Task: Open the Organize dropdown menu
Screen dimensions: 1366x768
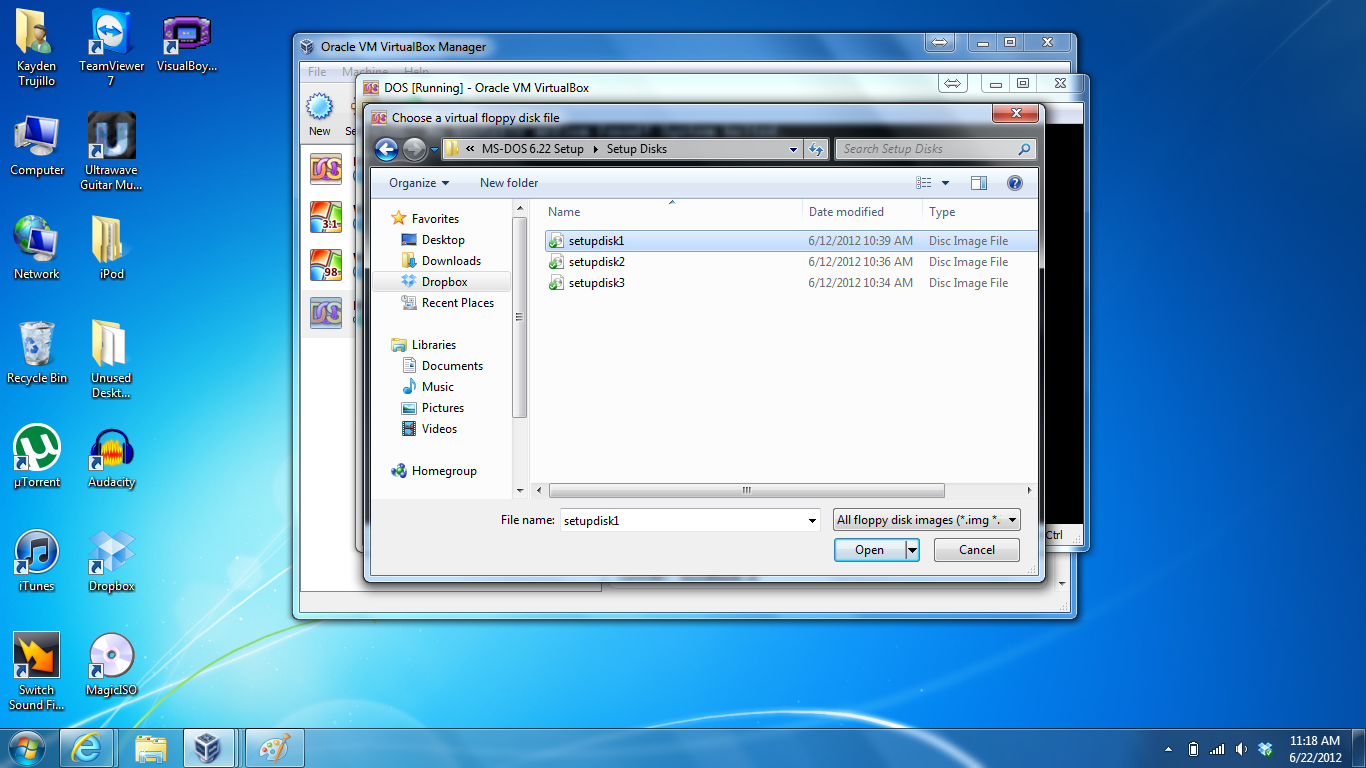Action: click(419, 183)
